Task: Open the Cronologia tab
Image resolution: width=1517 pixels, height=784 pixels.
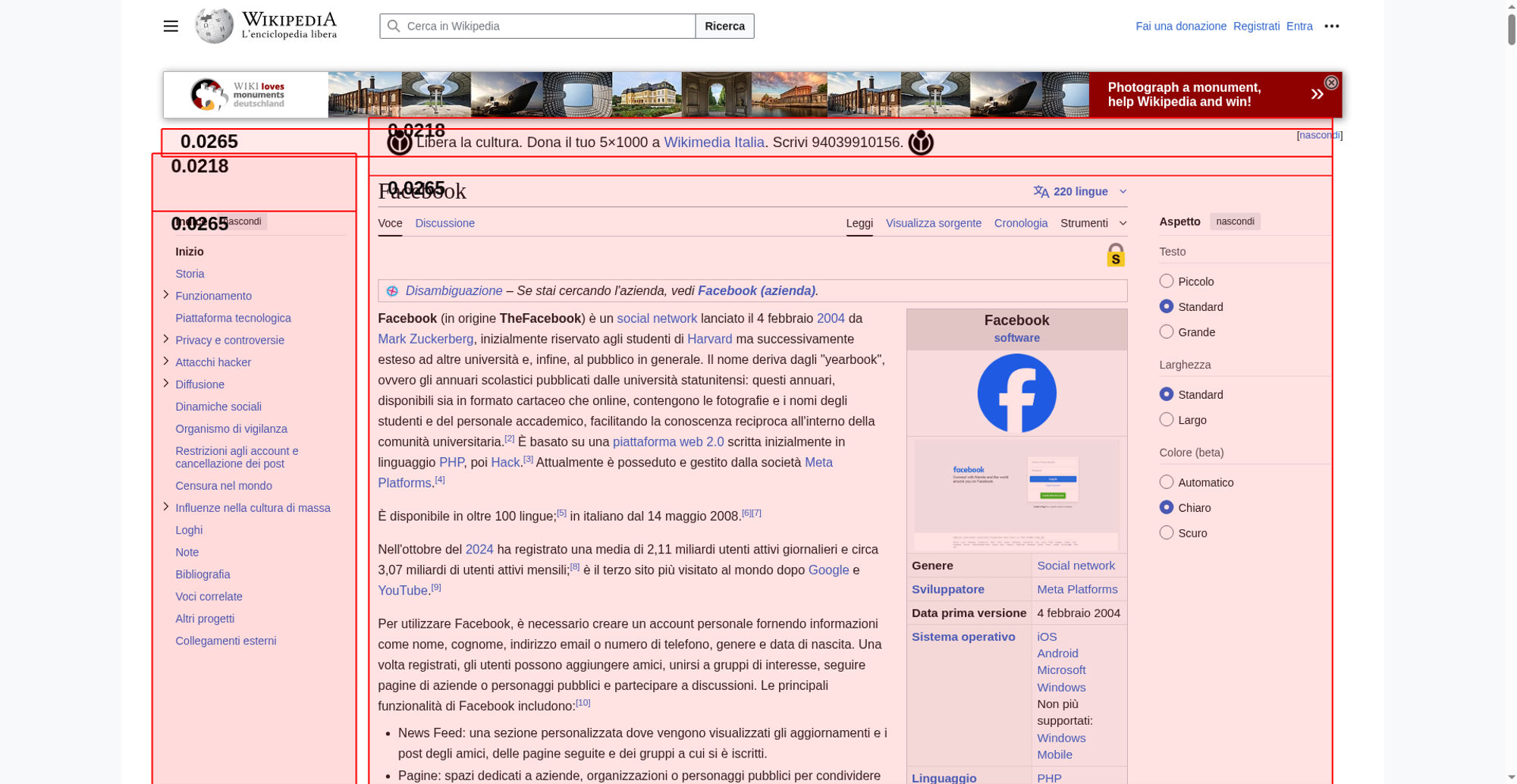Action: (1021, 223)
